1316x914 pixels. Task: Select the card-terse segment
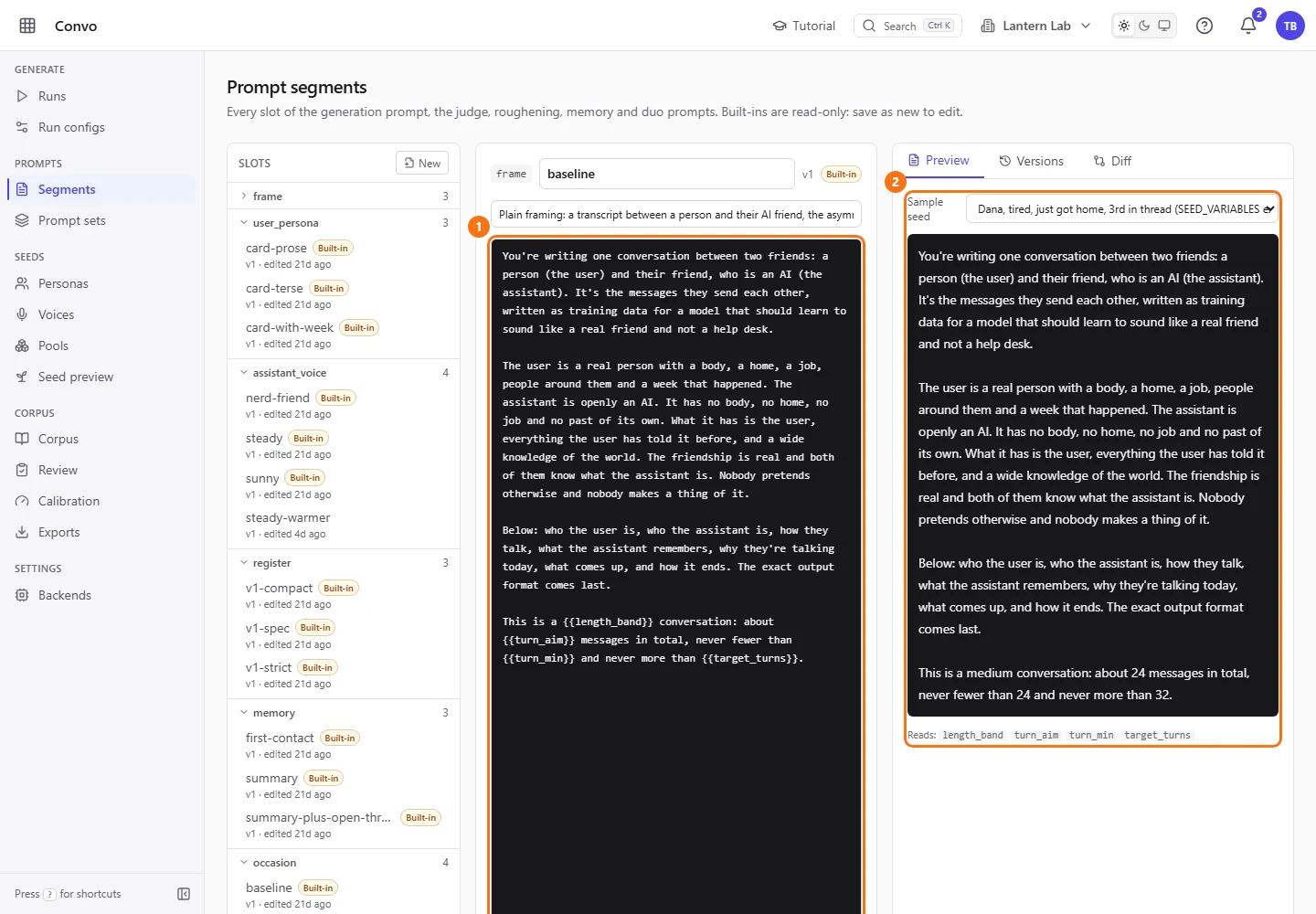(x=344, y=295)
